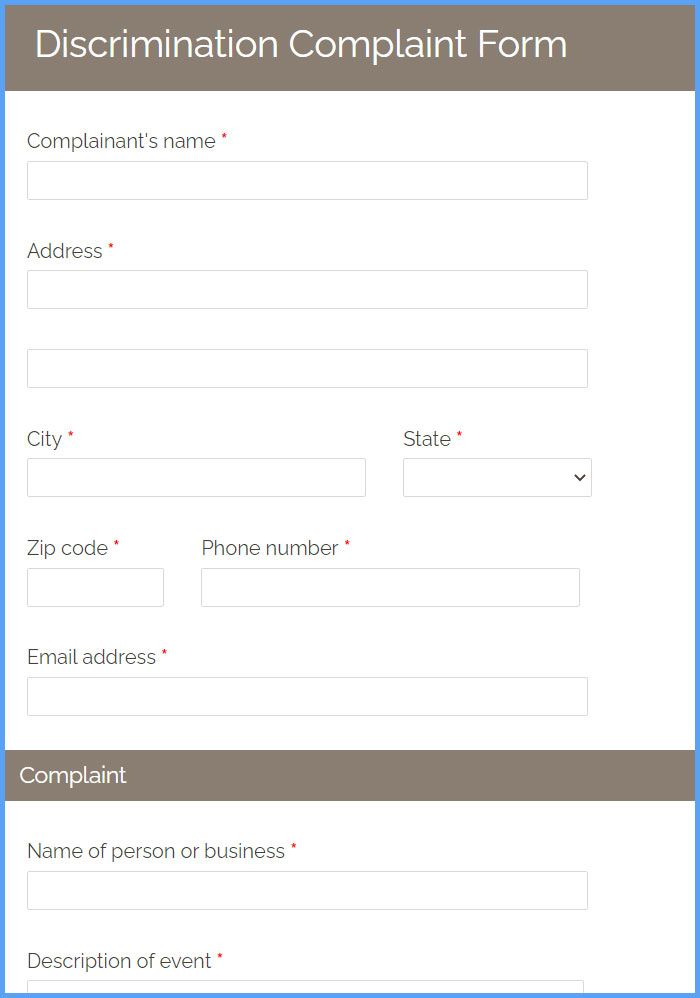Click the Phone number label

pos(270,548)
